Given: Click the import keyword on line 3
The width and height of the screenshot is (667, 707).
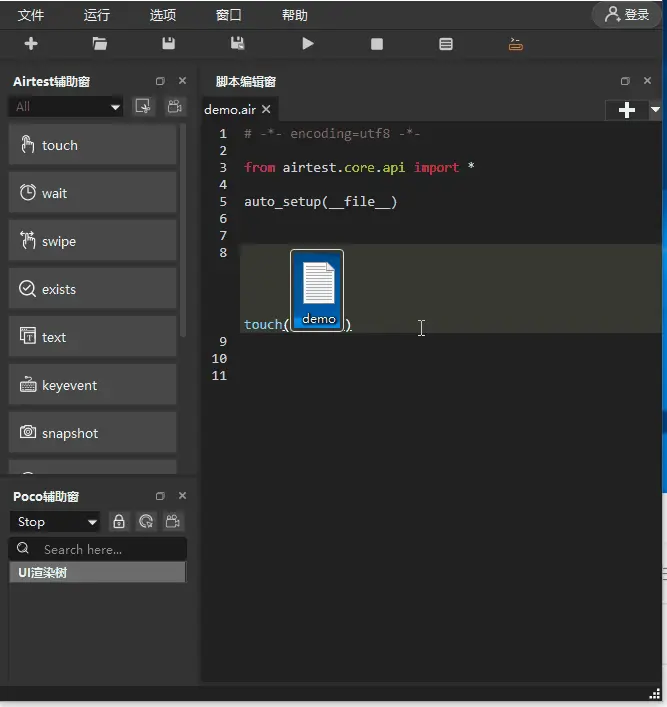Looking at the screenshot, I should pos(436,167).
